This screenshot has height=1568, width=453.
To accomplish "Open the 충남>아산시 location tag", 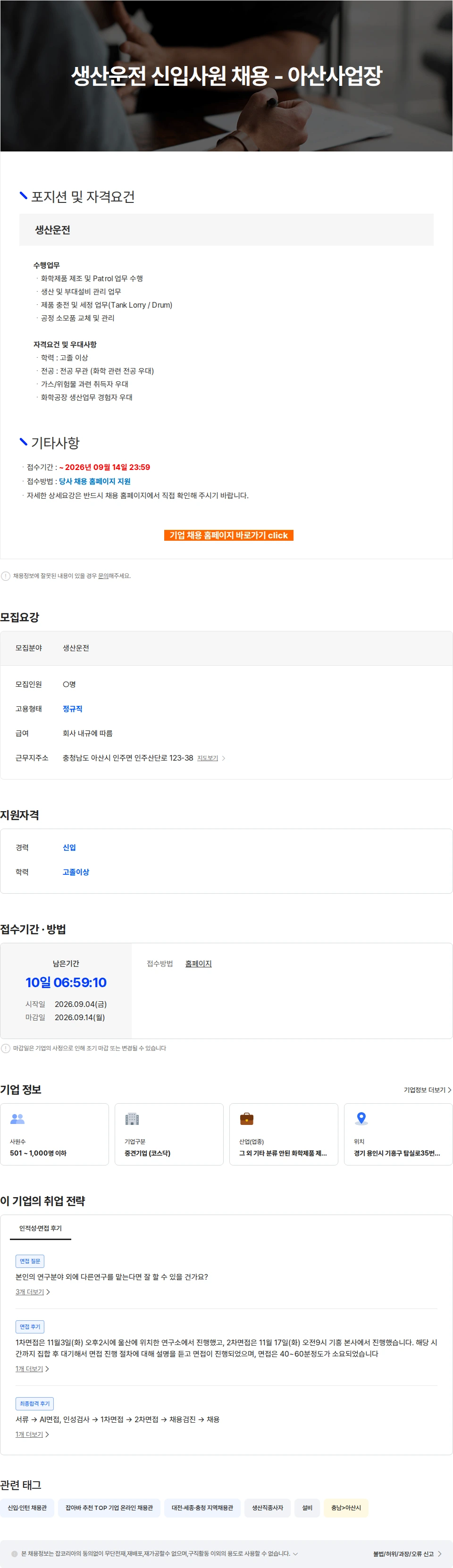I will [346, 1508].
